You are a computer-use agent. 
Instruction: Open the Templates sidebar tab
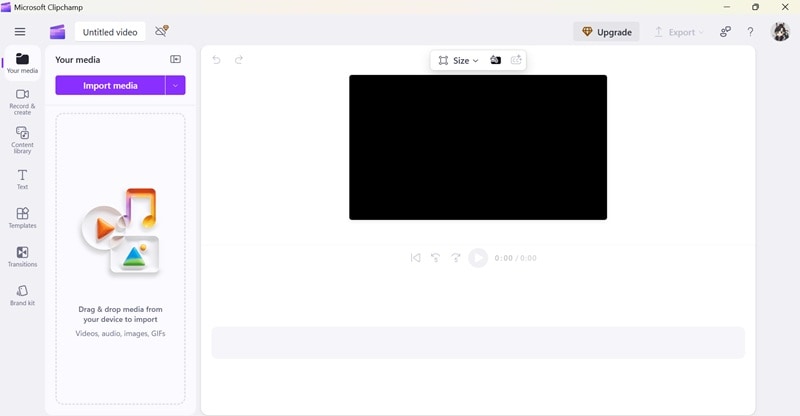(22, 218)
